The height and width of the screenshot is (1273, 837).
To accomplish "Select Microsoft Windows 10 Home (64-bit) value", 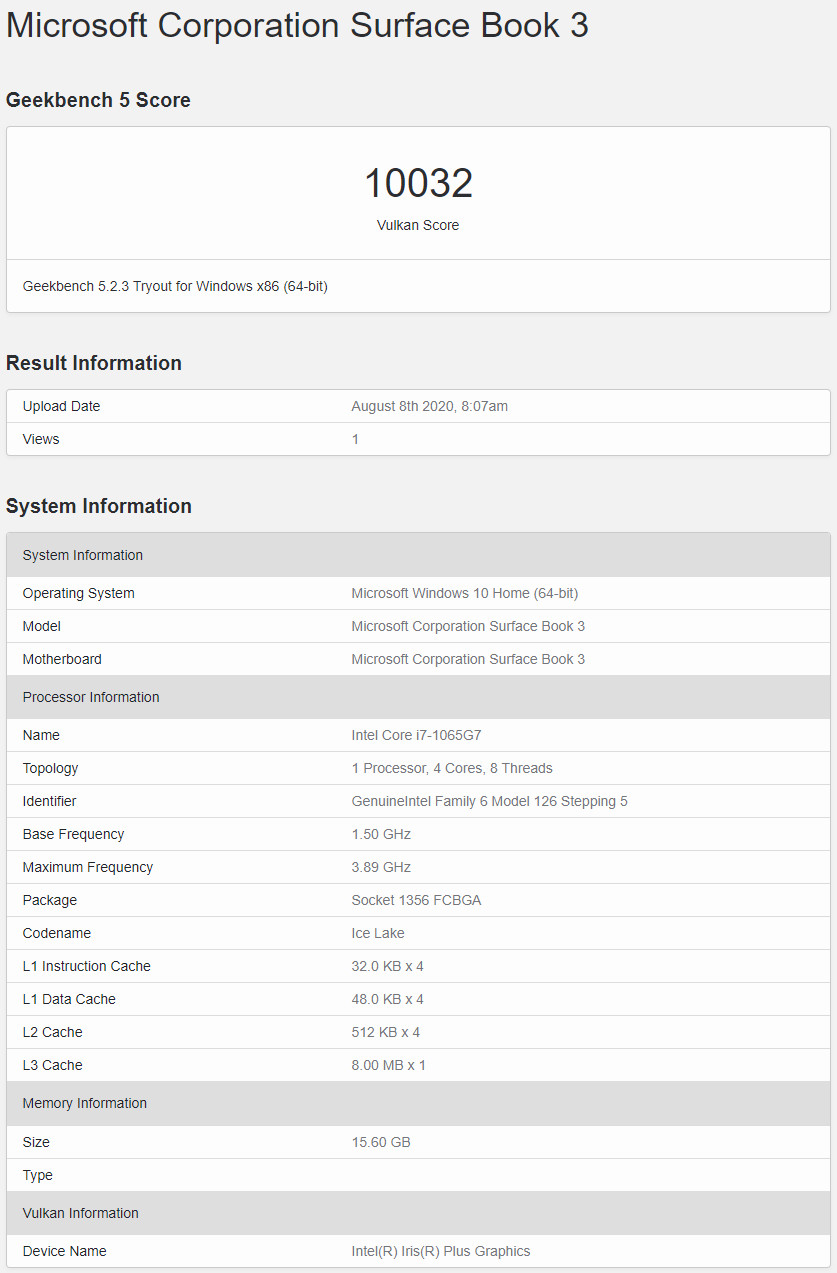I will (x=465, y=593).
